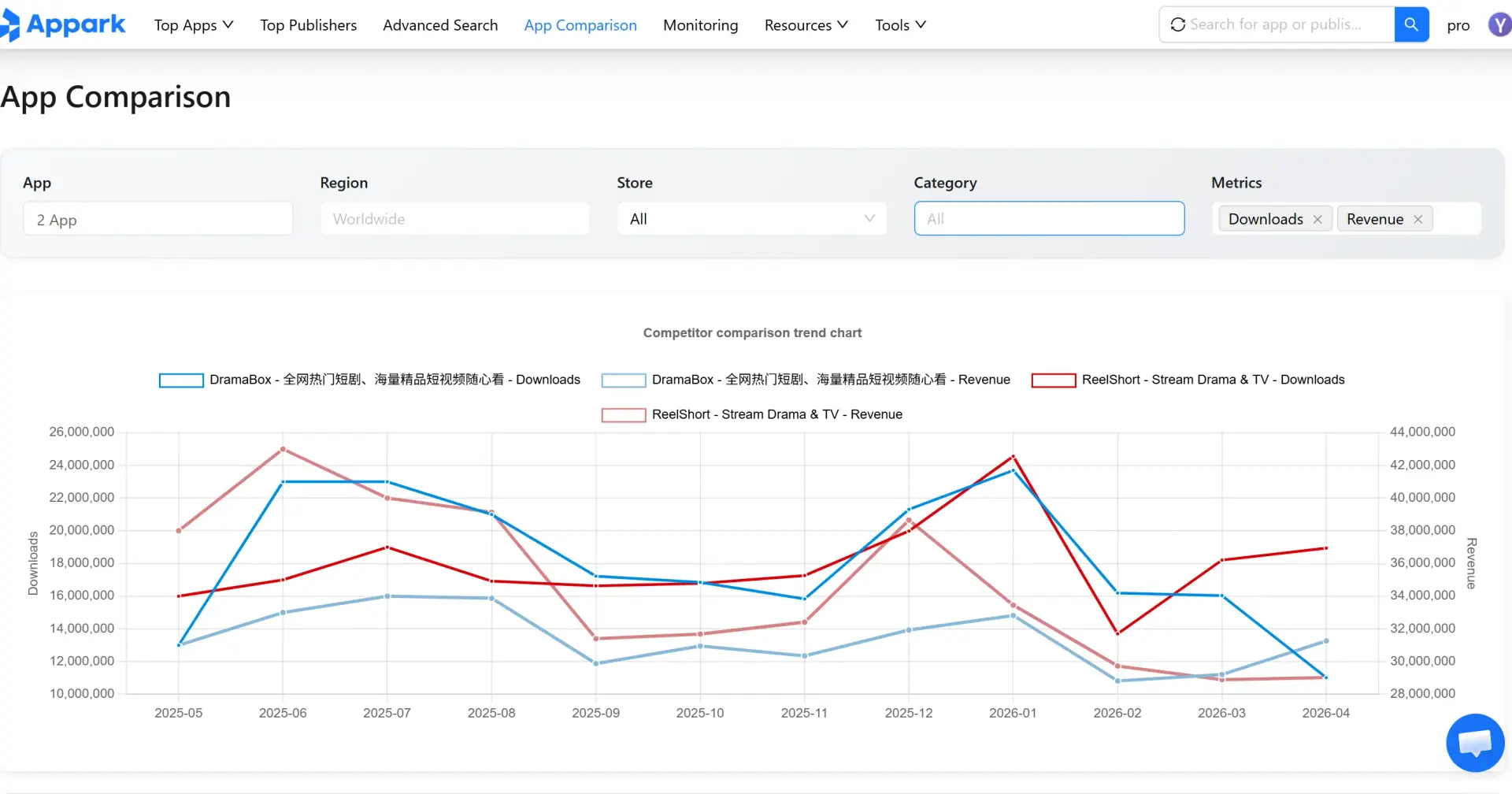Click the 26,000,000 downloads axis label
1512x794 pixels.
pyautogui.click(x=82, y=432)
